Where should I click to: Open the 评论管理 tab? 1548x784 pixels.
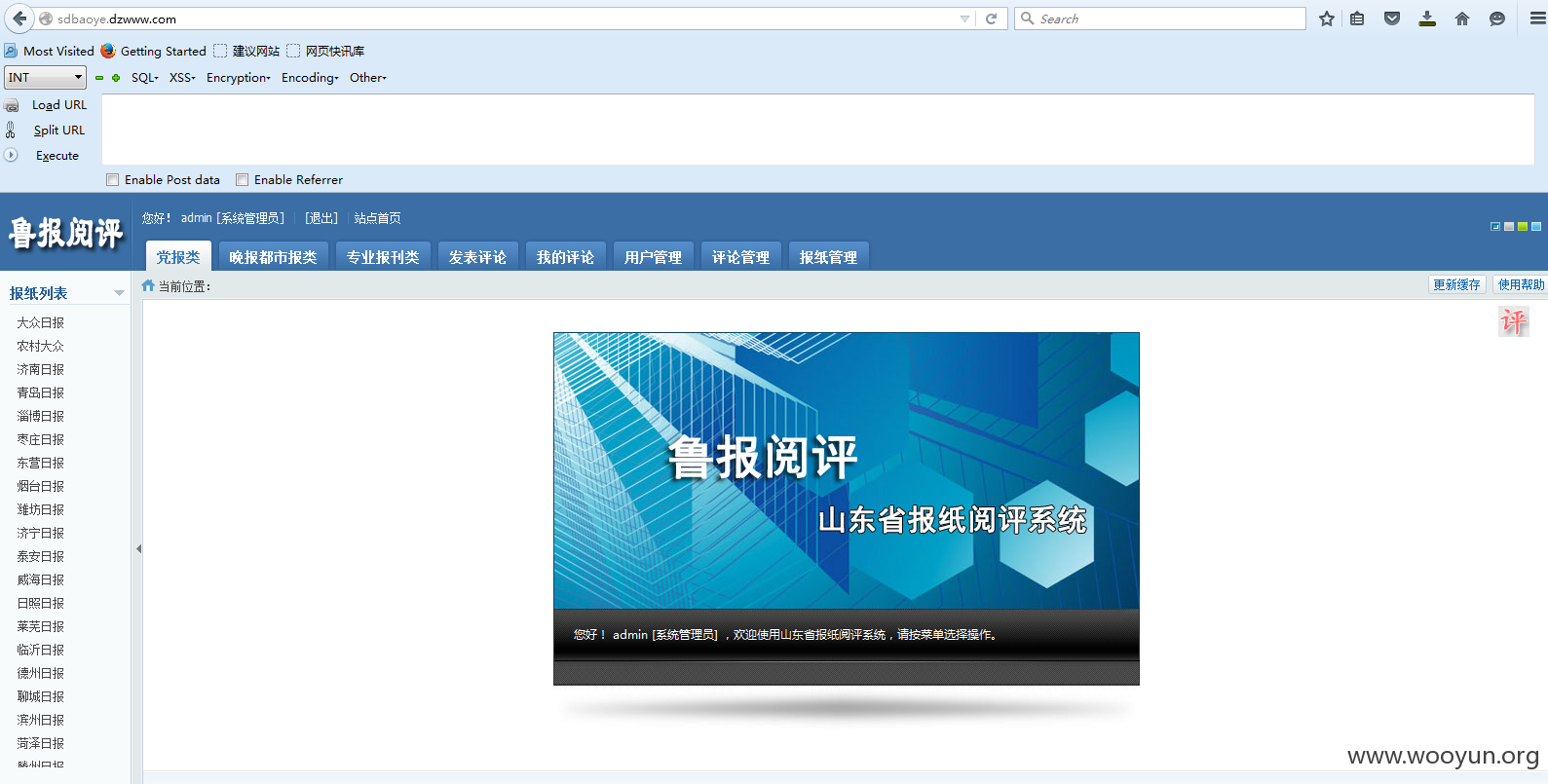pos(740,257)
